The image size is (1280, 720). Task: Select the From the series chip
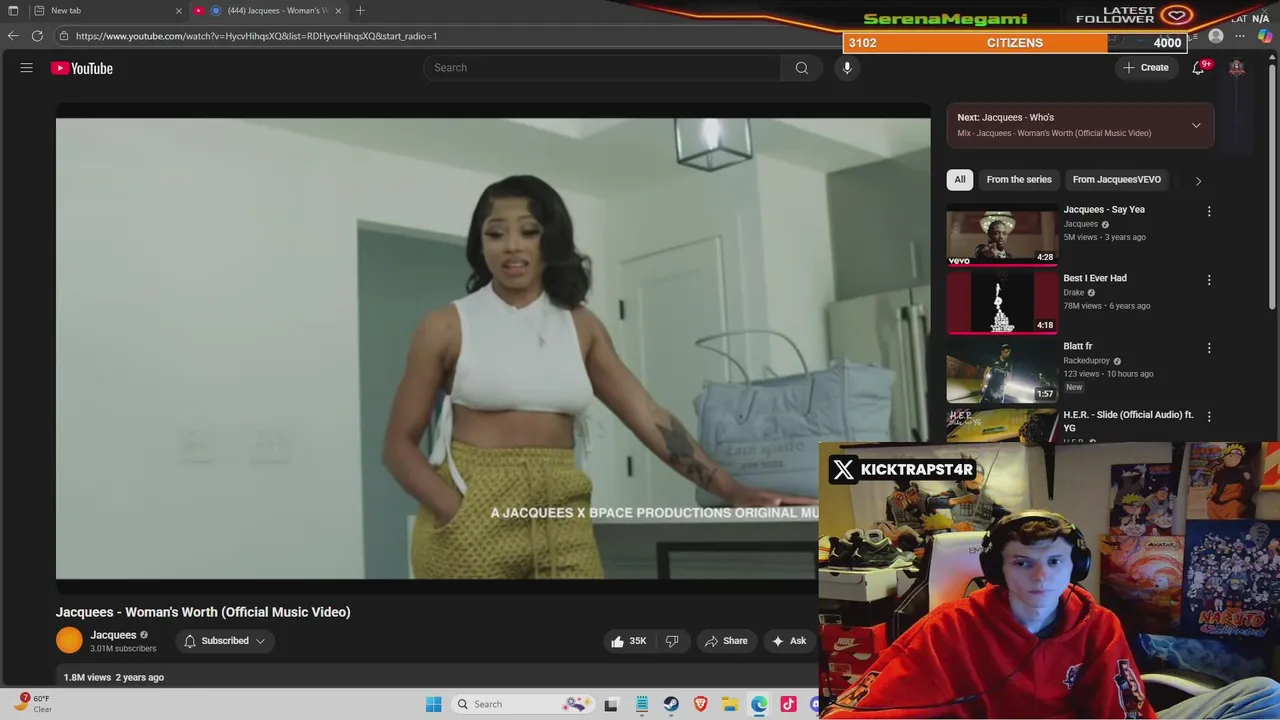1019,180
